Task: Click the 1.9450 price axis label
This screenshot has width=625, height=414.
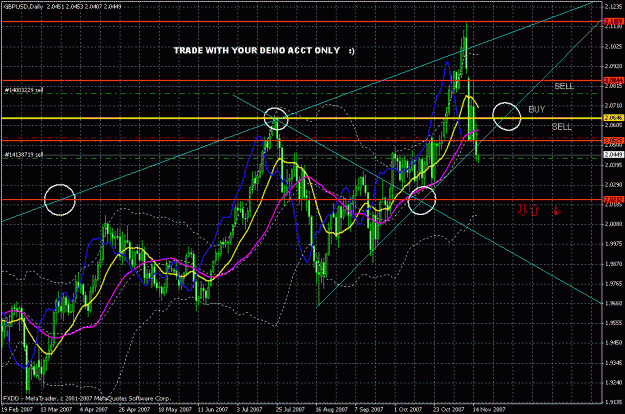Action: (613, 343)
